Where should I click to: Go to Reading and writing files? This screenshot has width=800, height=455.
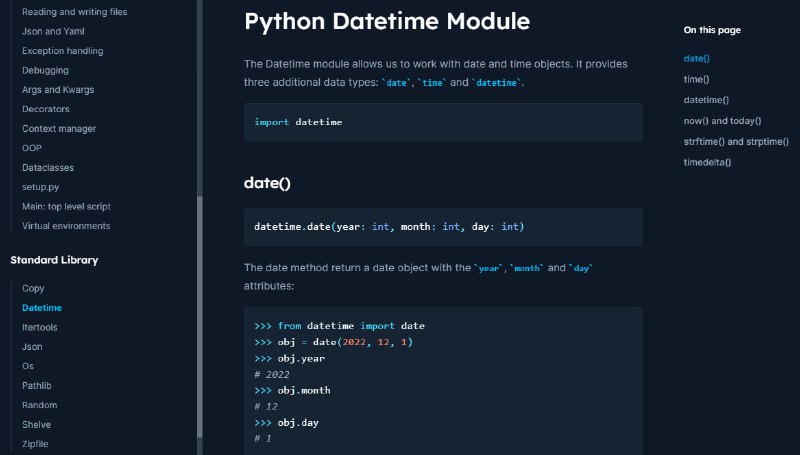(74, 12)
